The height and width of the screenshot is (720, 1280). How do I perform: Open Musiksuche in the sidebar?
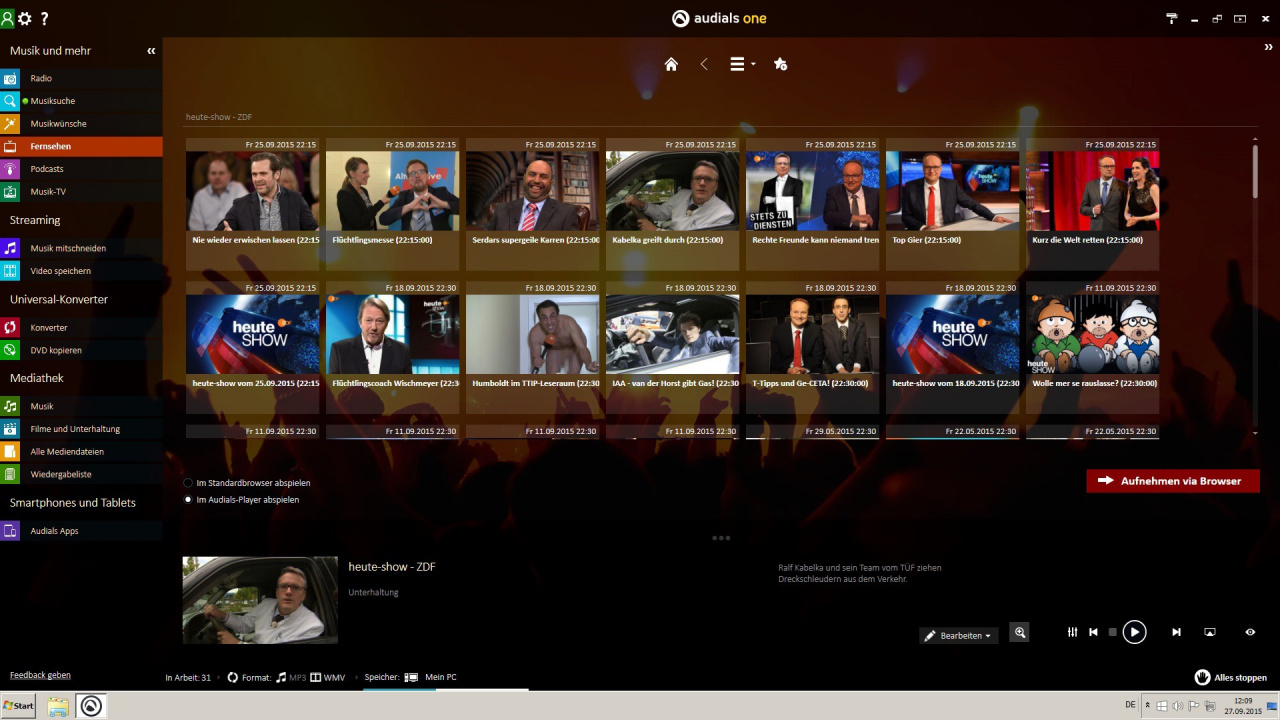[81, 101]
